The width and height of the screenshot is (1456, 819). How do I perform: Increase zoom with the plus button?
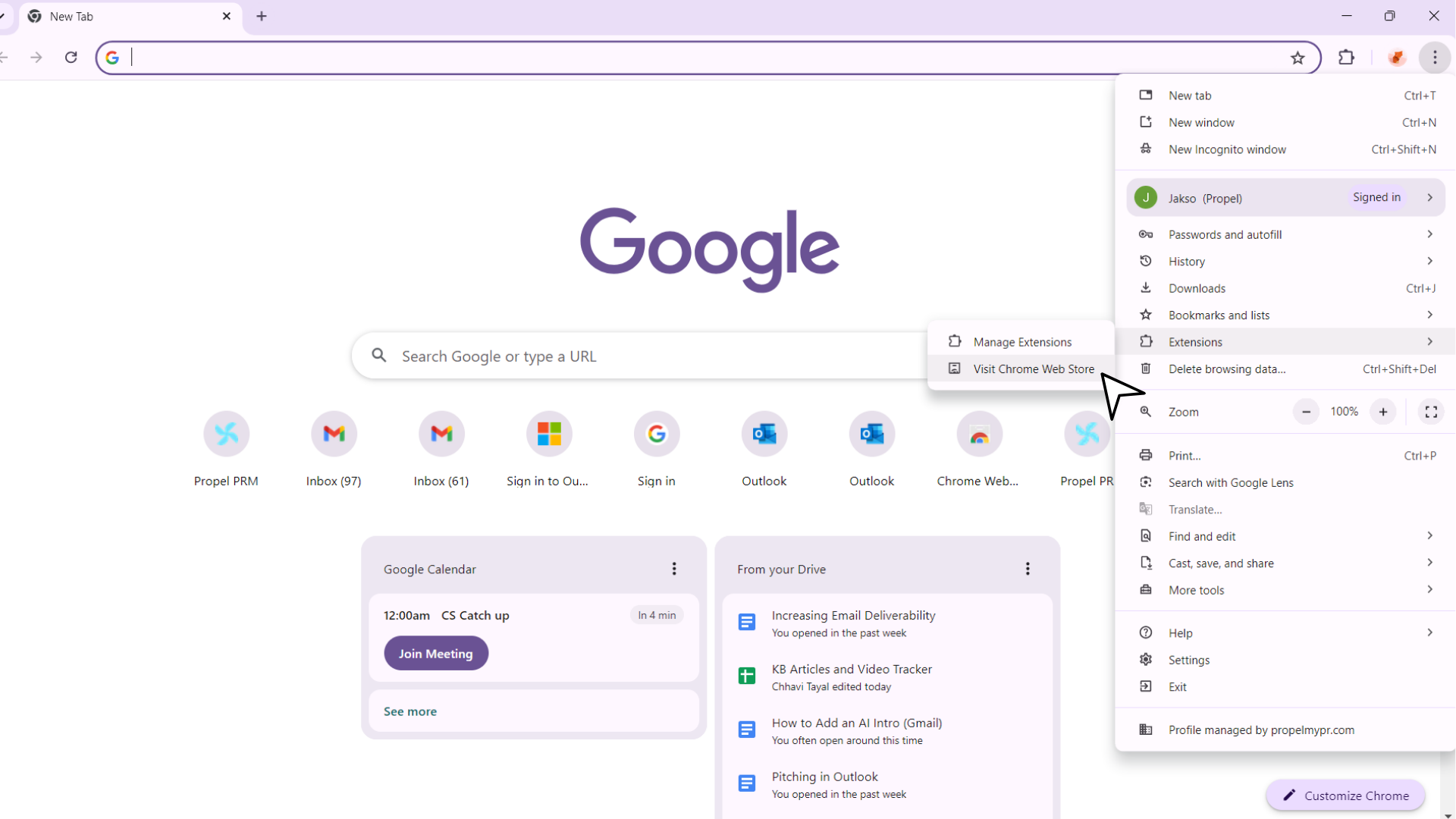tap(1383, 412)
